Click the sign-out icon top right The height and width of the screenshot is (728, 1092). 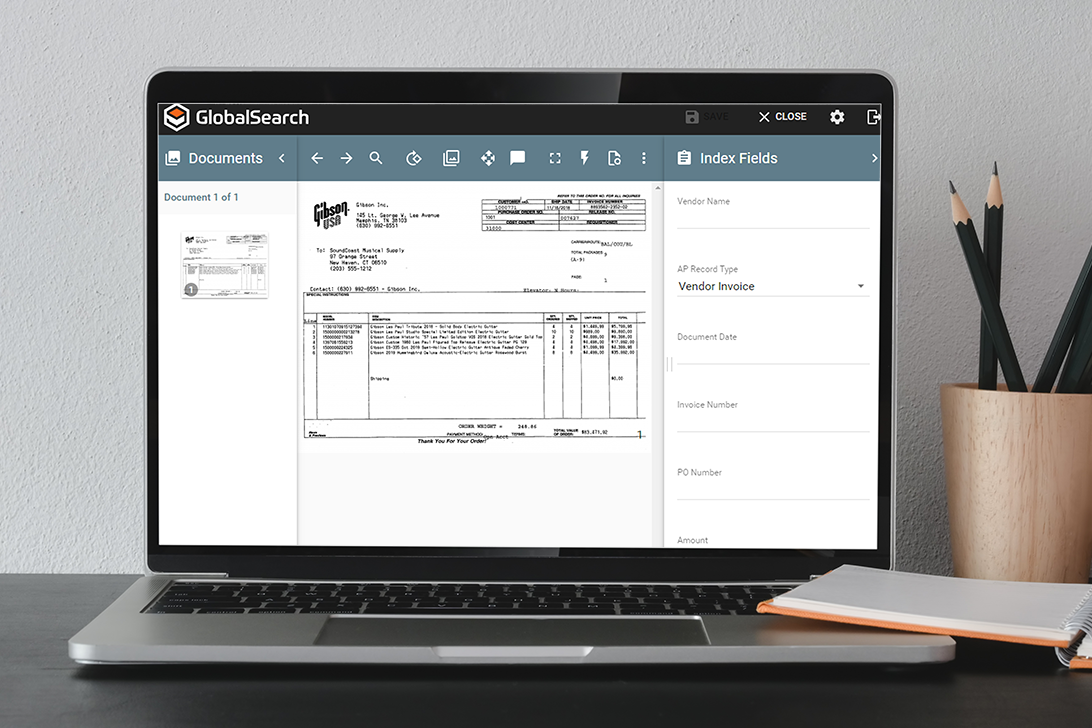click(x=873, y=117)
